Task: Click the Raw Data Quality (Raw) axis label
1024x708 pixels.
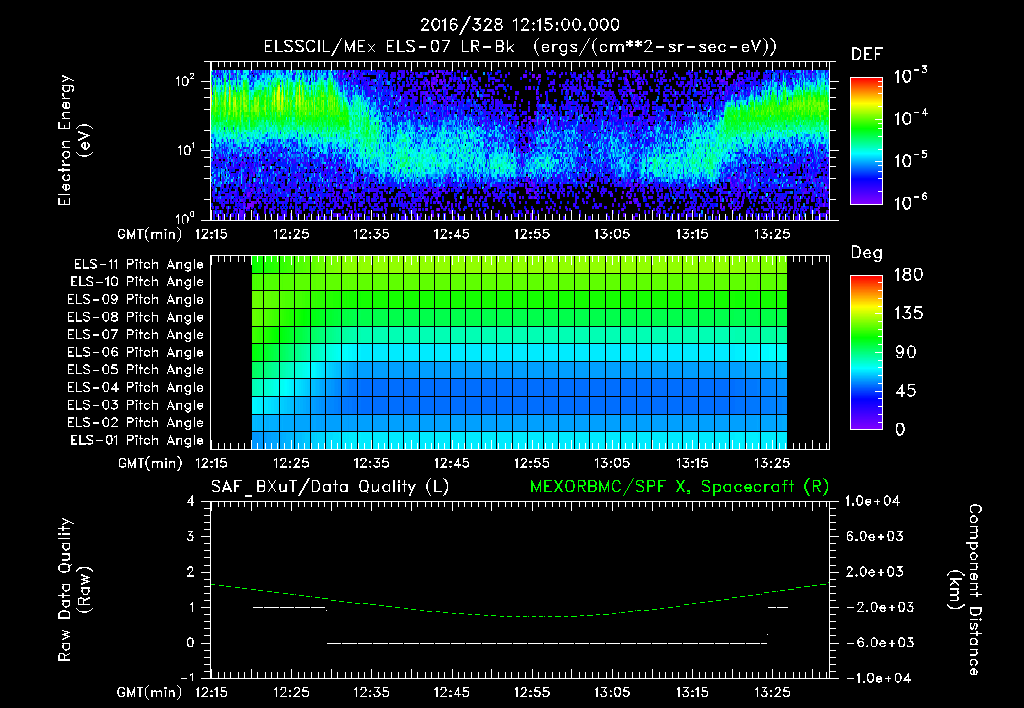Action: (x=74, y=590)
